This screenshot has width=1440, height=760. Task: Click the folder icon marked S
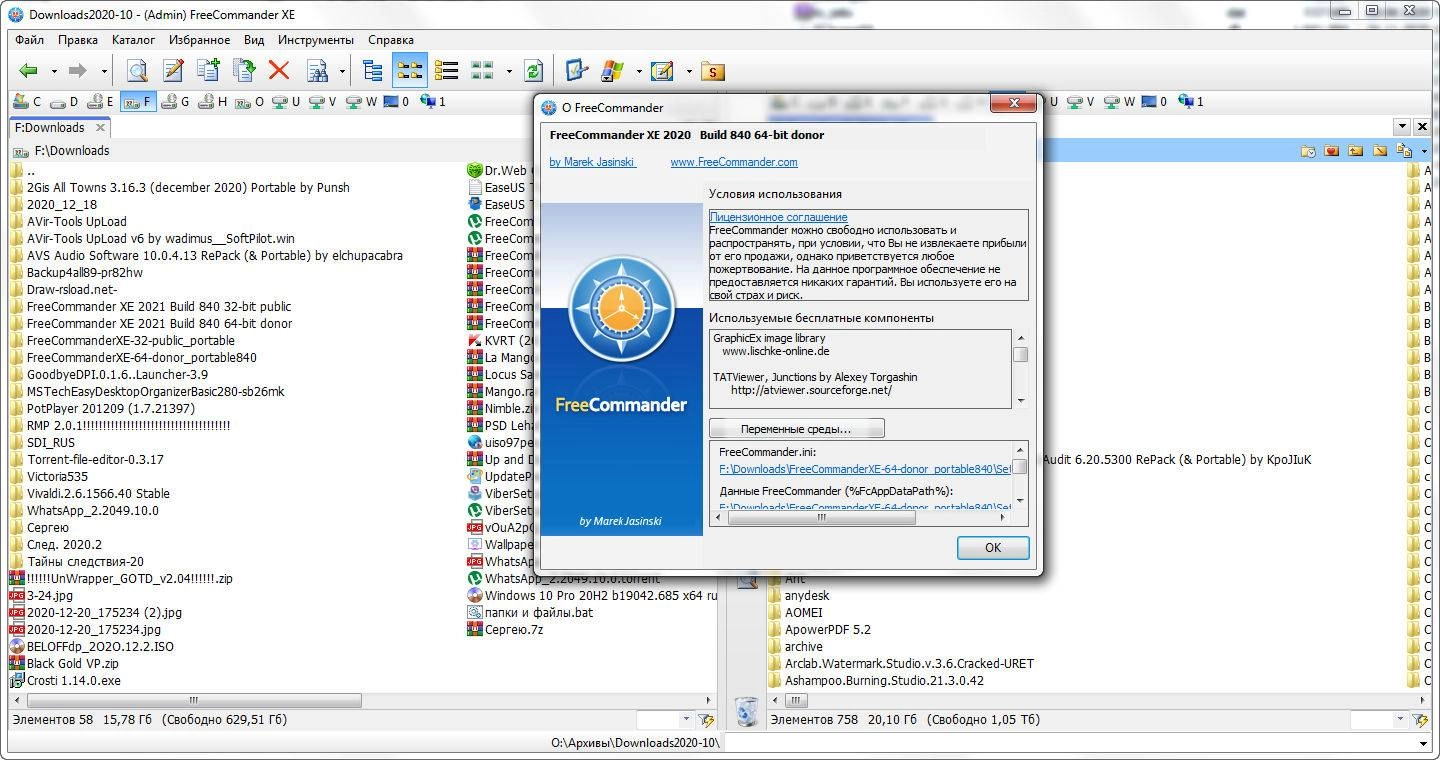pos(712,71)
